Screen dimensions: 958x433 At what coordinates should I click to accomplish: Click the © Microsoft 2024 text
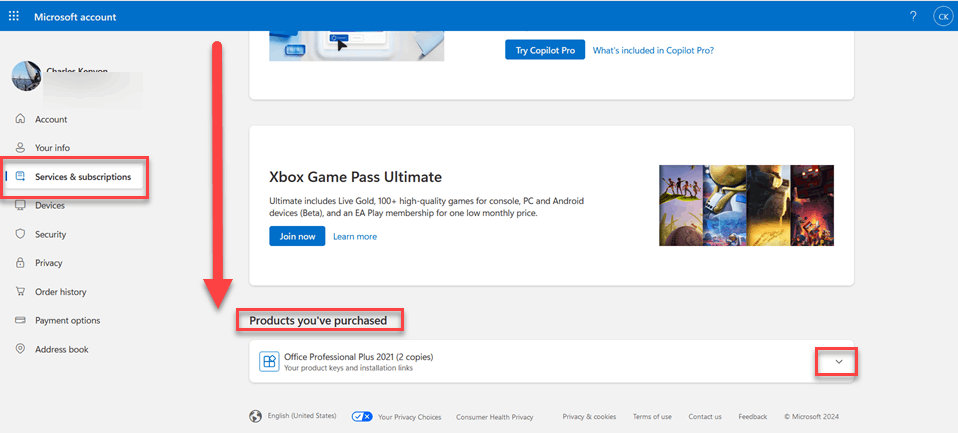pos(811,417)
